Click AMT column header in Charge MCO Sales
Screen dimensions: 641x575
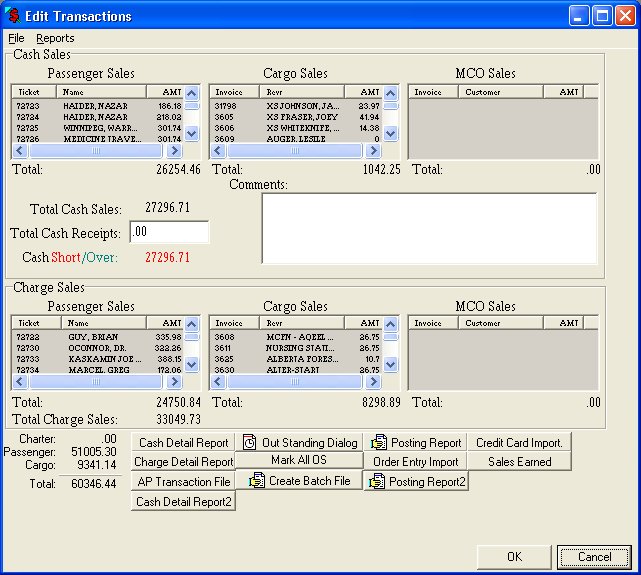click(x=563, y=323)
